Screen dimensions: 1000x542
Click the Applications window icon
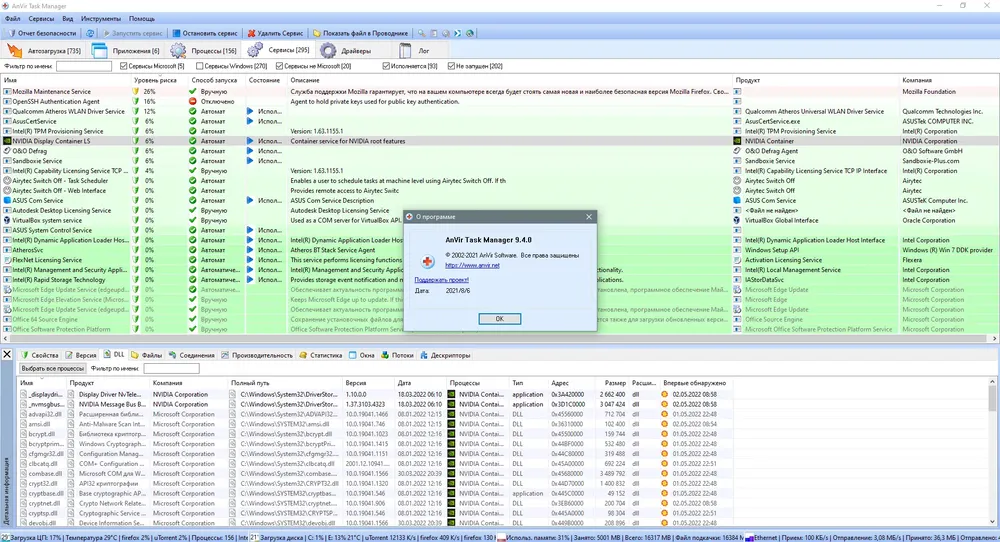point(99,50)
